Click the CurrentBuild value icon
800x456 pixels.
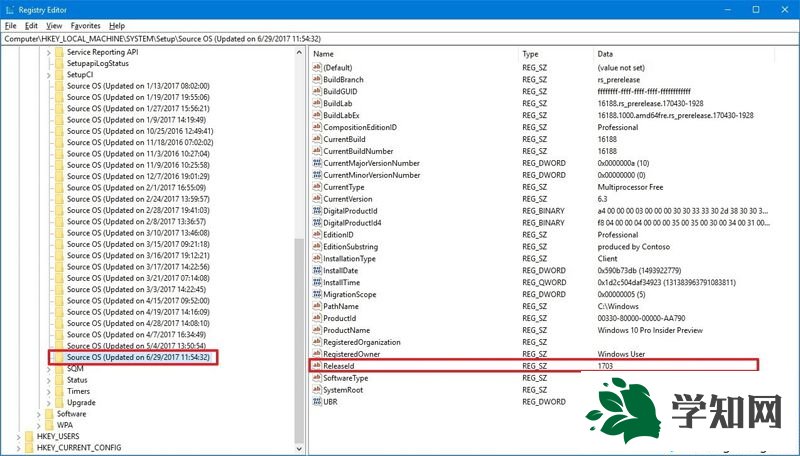coord(317,139)
